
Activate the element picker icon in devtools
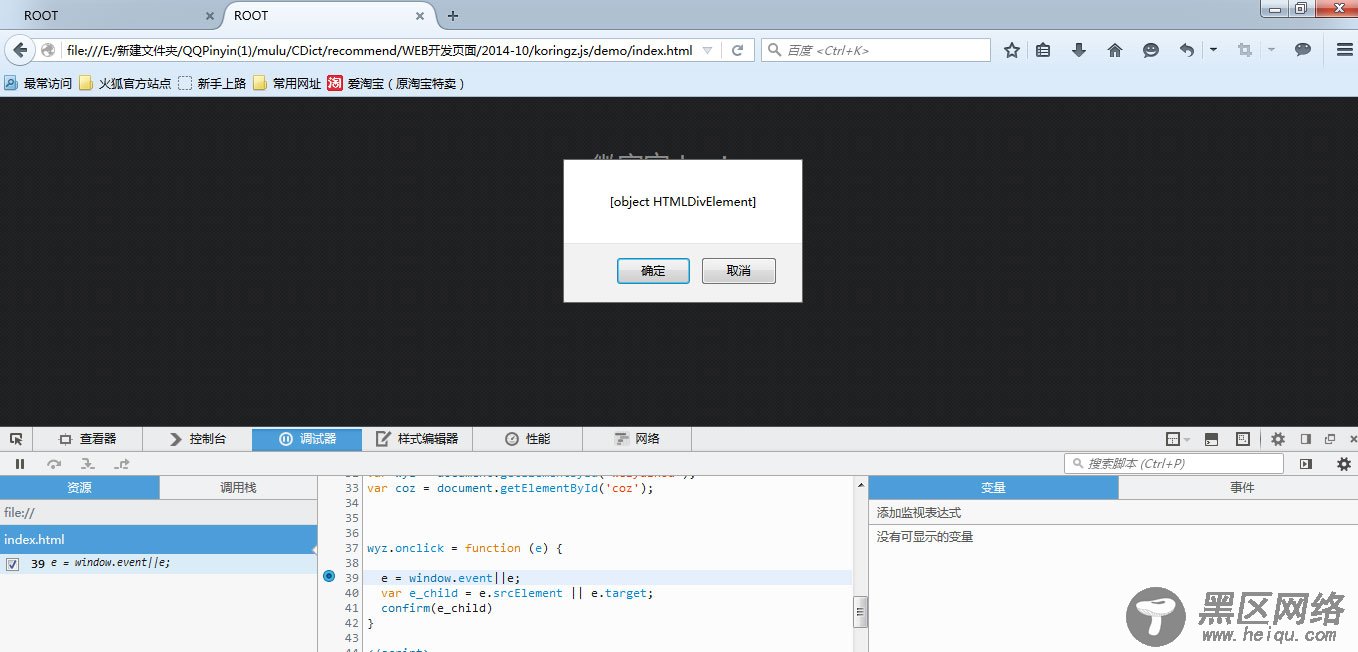16,439
